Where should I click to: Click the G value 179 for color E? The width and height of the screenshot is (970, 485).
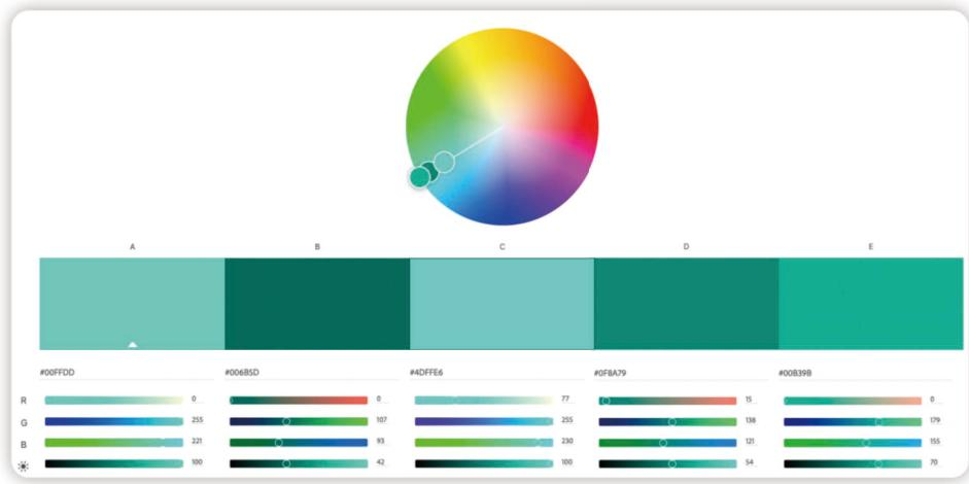(x=935, y=420)
